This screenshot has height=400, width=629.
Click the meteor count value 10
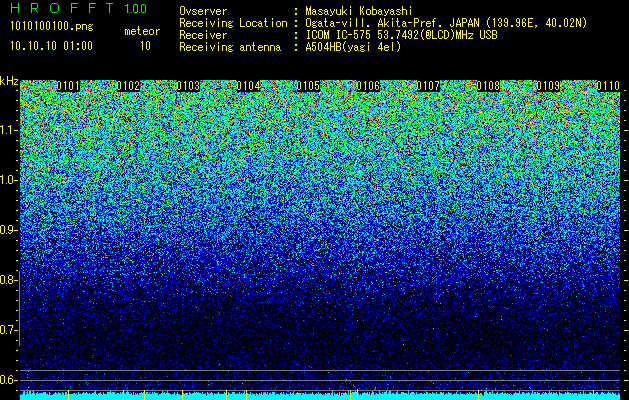(x=145, y=46)
